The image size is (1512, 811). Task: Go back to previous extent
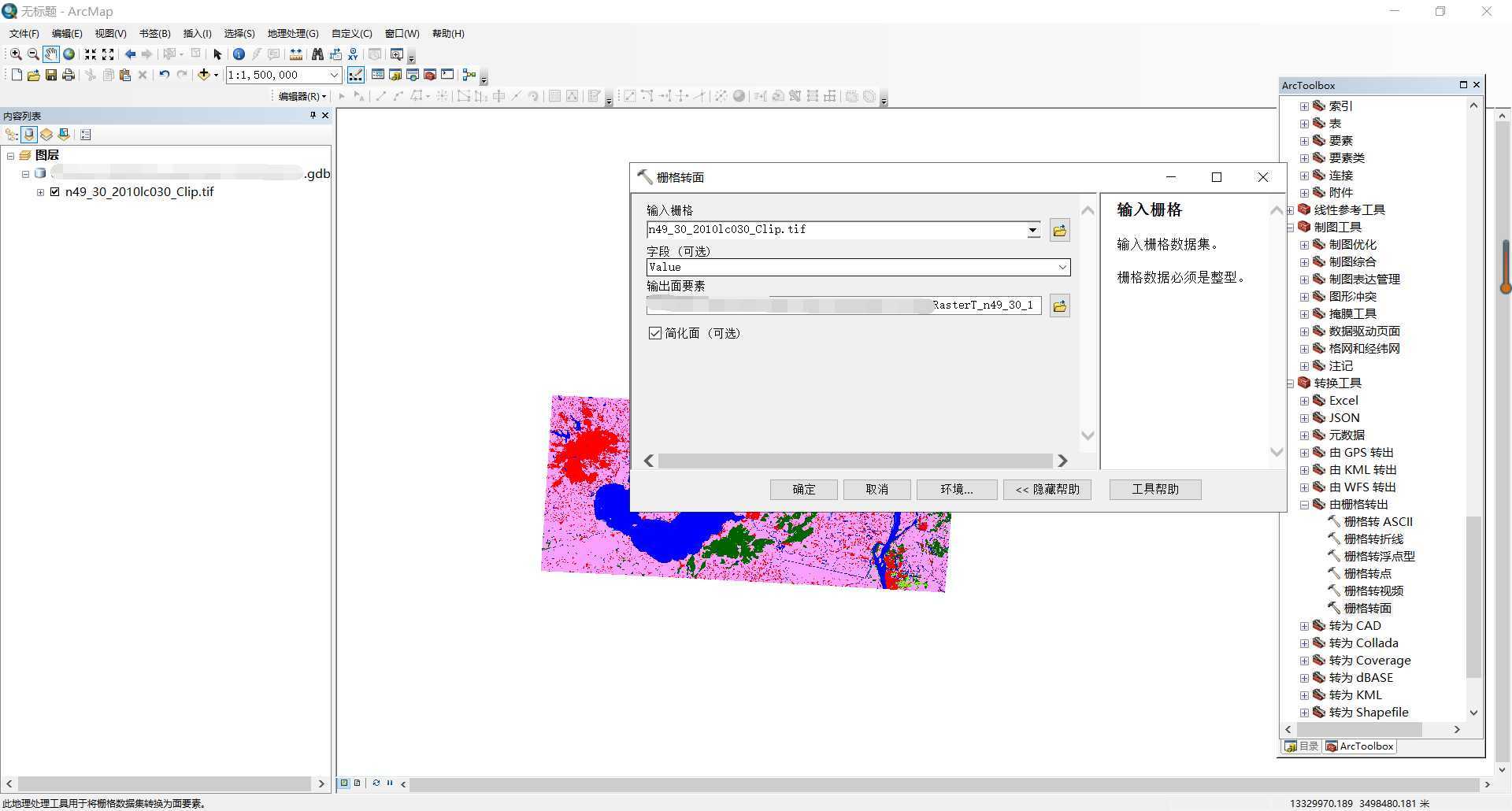(x=130, y=54)
